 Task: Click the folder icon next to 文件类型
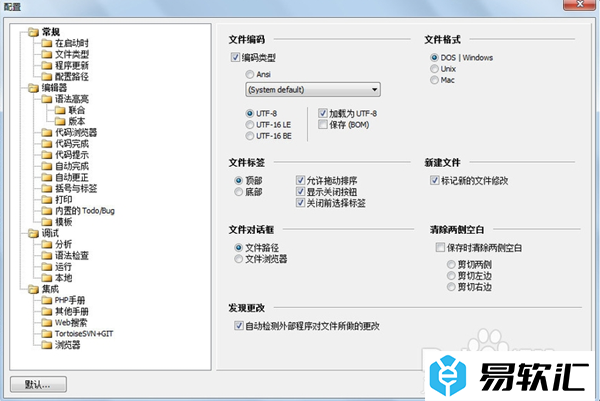coord(47,54)
